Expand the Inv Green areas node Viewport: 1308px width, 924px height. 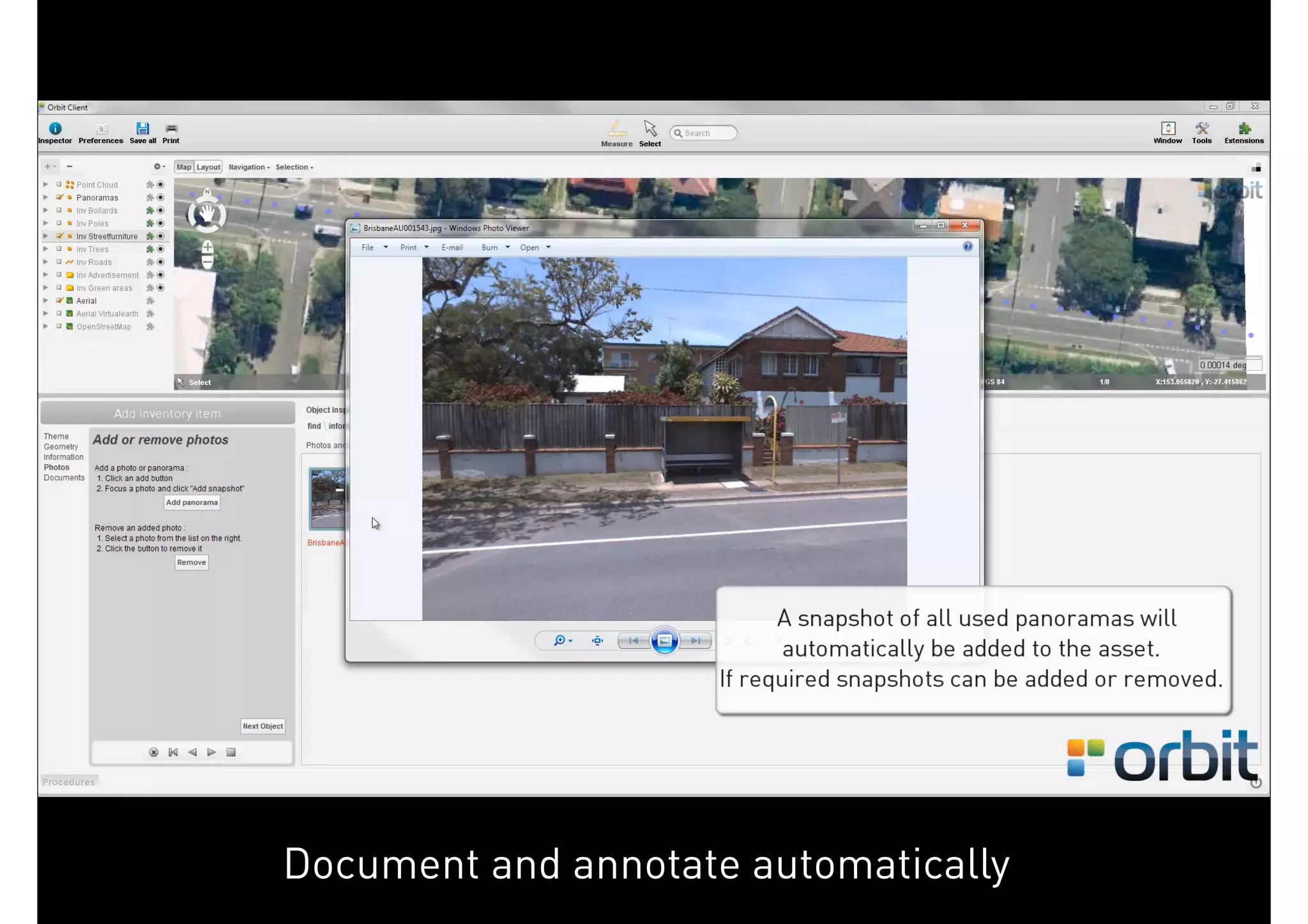coord(46,287)
